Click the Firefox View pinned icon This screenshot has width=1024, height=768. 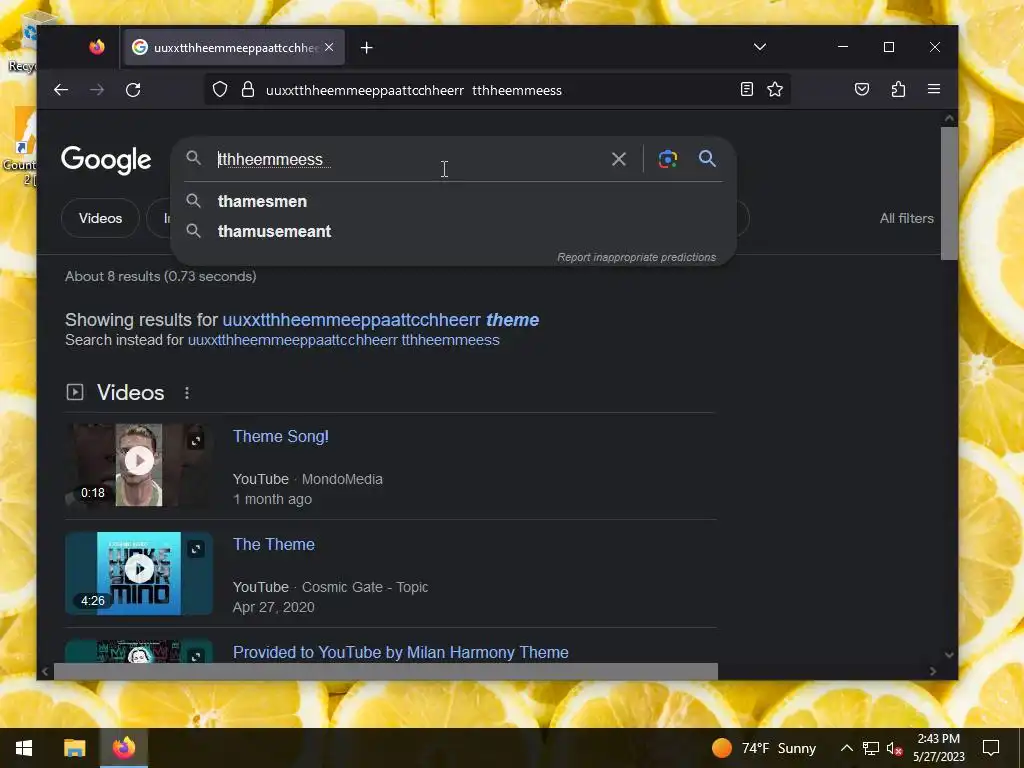(x=97, y=47)
